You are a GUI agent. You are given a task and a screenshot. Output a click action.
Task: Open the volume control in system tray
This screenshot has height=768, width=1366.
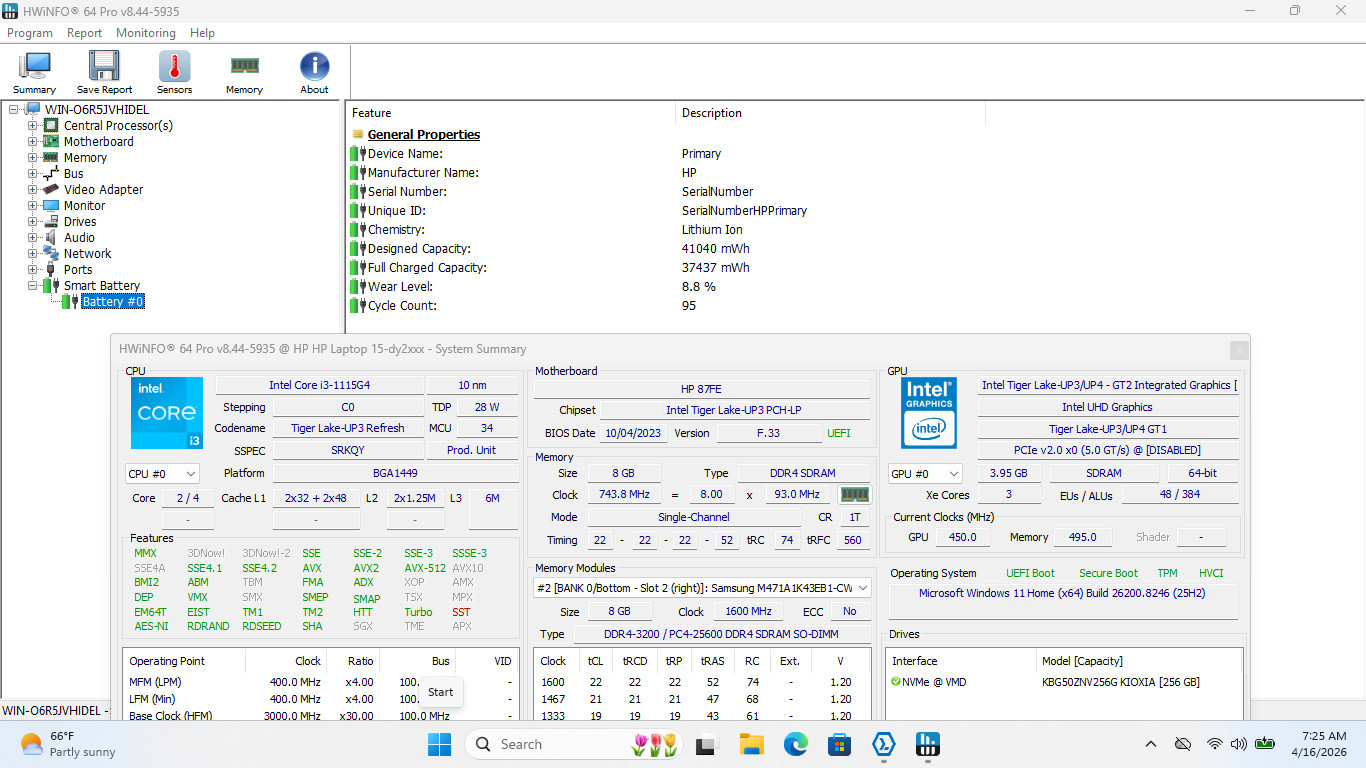click(x=1239, y=744)
